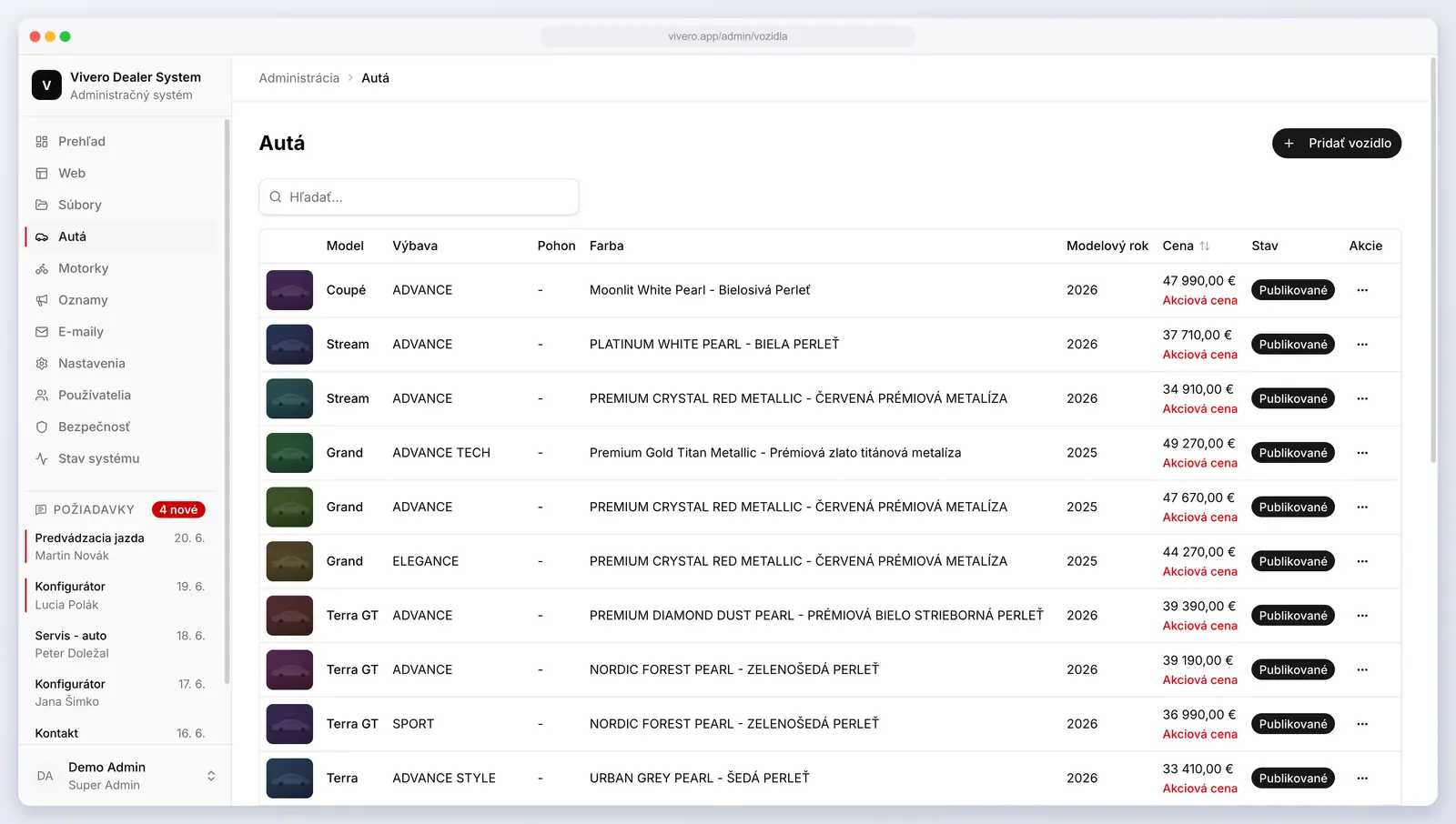Click the Grand ADVANCE TECH car thumbnail
Screen dimensions: 1456x824
pyautogui.click(x=289, y=453)
